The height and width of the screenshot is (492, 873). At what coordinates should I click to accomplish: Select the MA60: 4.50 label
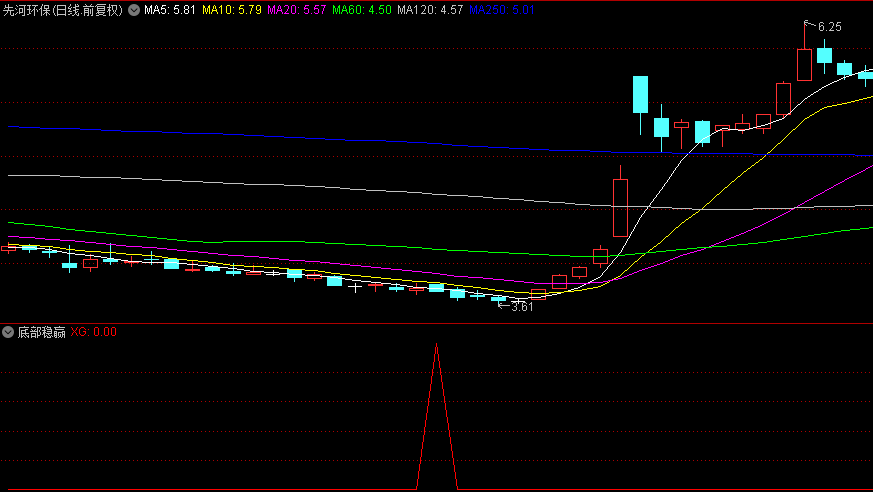361,10
